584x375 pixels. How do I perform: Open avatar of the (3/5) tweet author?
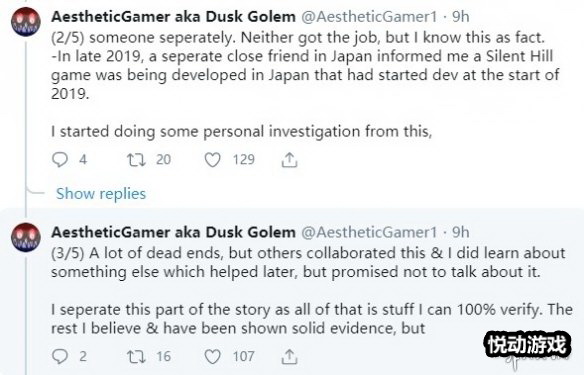point(26,237)
